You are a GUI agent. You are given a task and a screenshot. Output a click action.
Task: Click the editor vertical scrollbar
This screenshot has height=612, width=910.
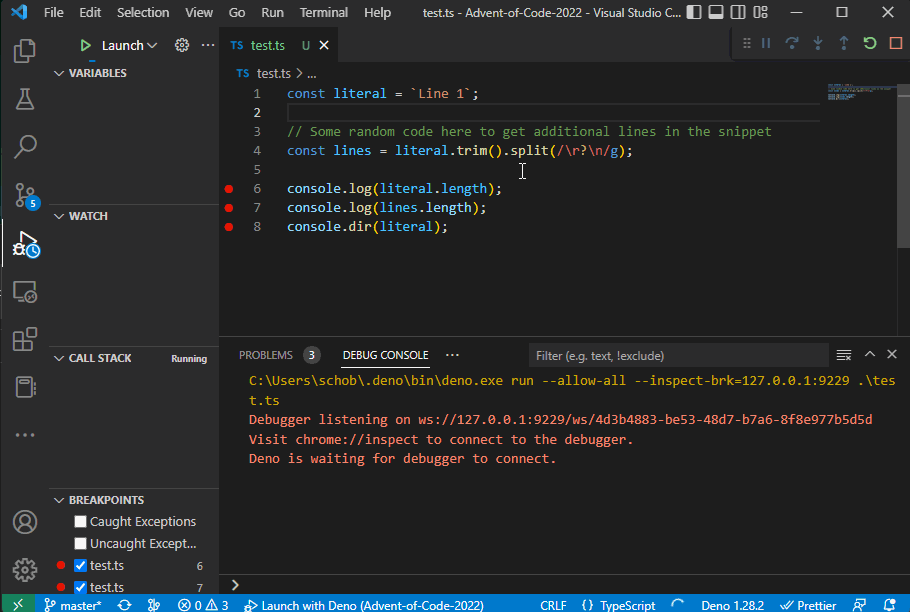coord(904,165)
